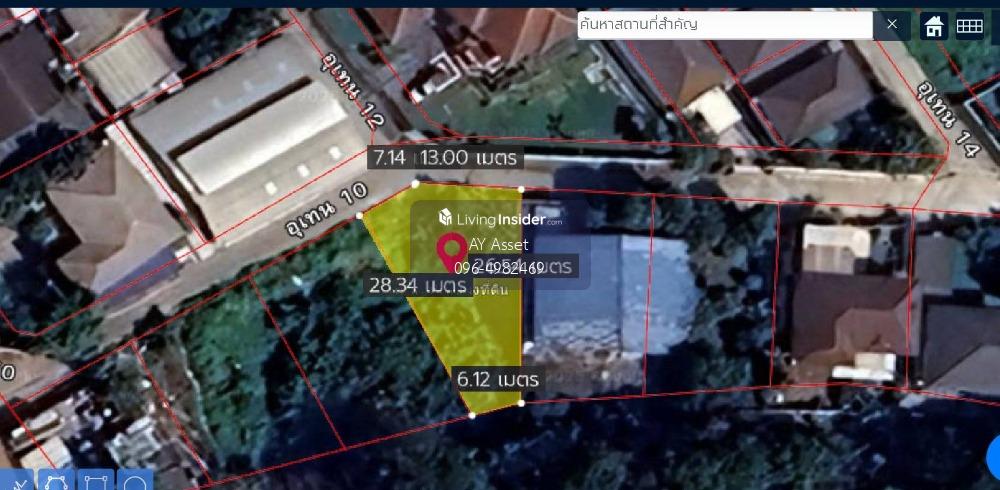Click the 28.34 เมตร measurement label
The height and width of the screenshot is (490, 1000).
418,285
